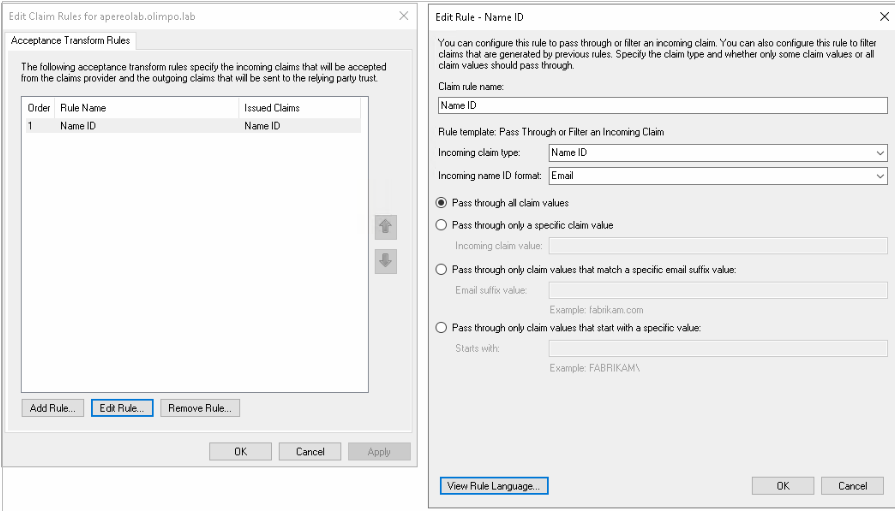
Task: Sort by Rule Name column header
Action: pos(147,107)
